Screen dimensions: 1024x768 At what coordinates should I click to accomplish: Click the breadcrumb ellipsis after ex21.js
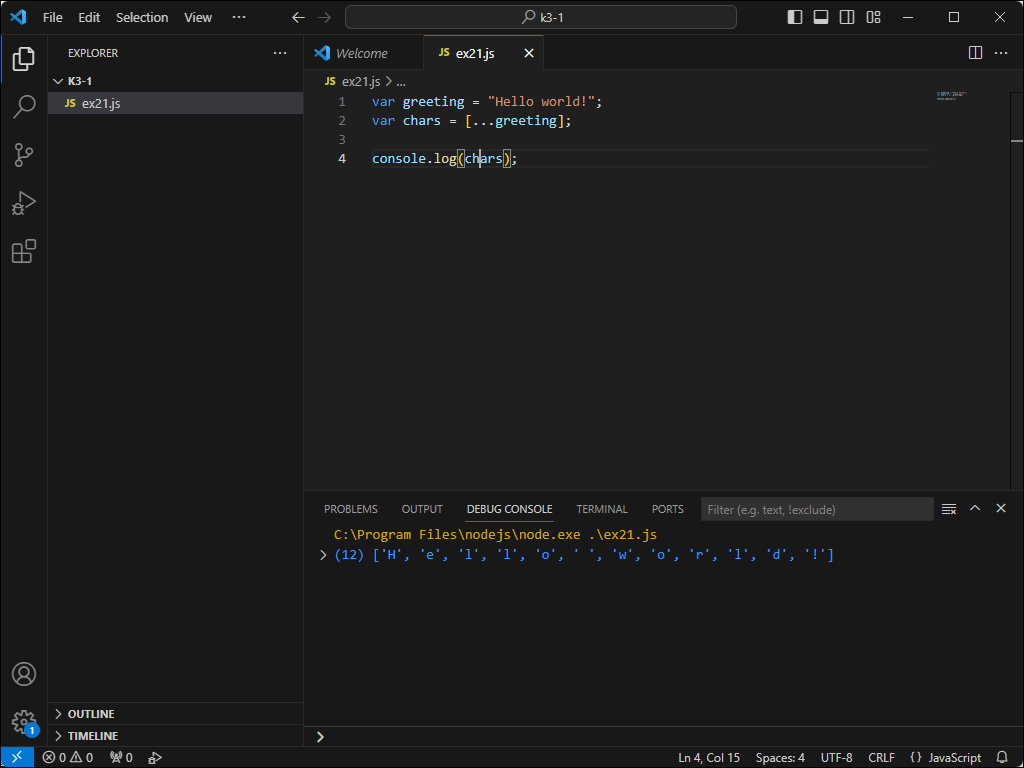401,82
